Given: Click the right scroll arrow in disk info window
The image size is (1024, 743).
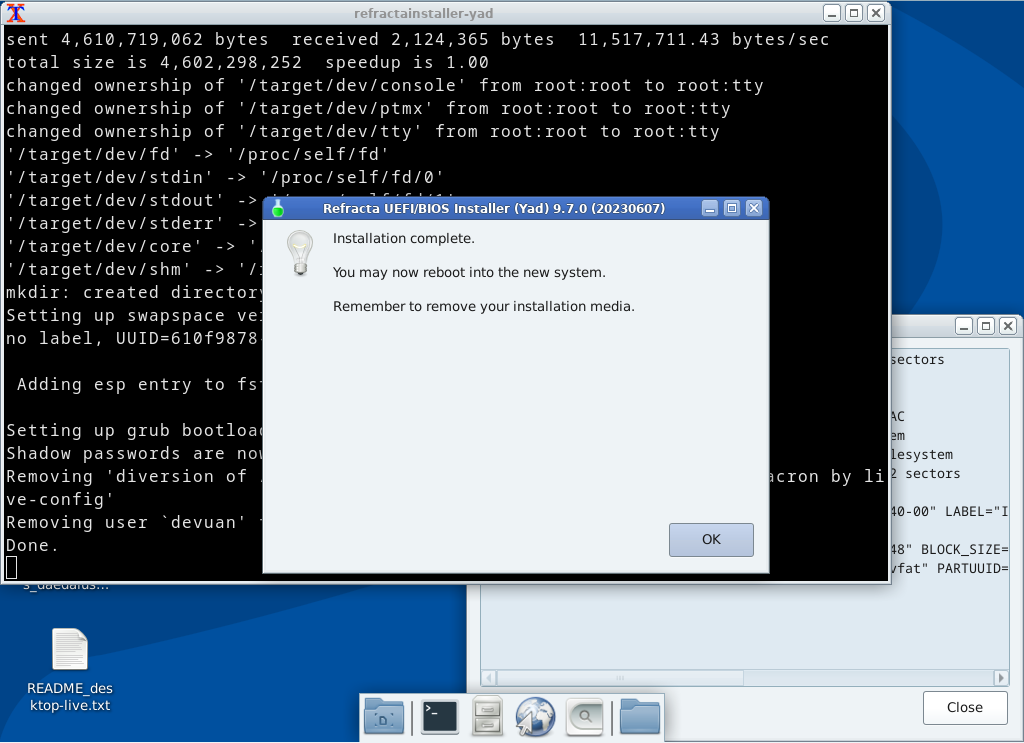Looking at the screenshot, I should (x=1000, y=677).
